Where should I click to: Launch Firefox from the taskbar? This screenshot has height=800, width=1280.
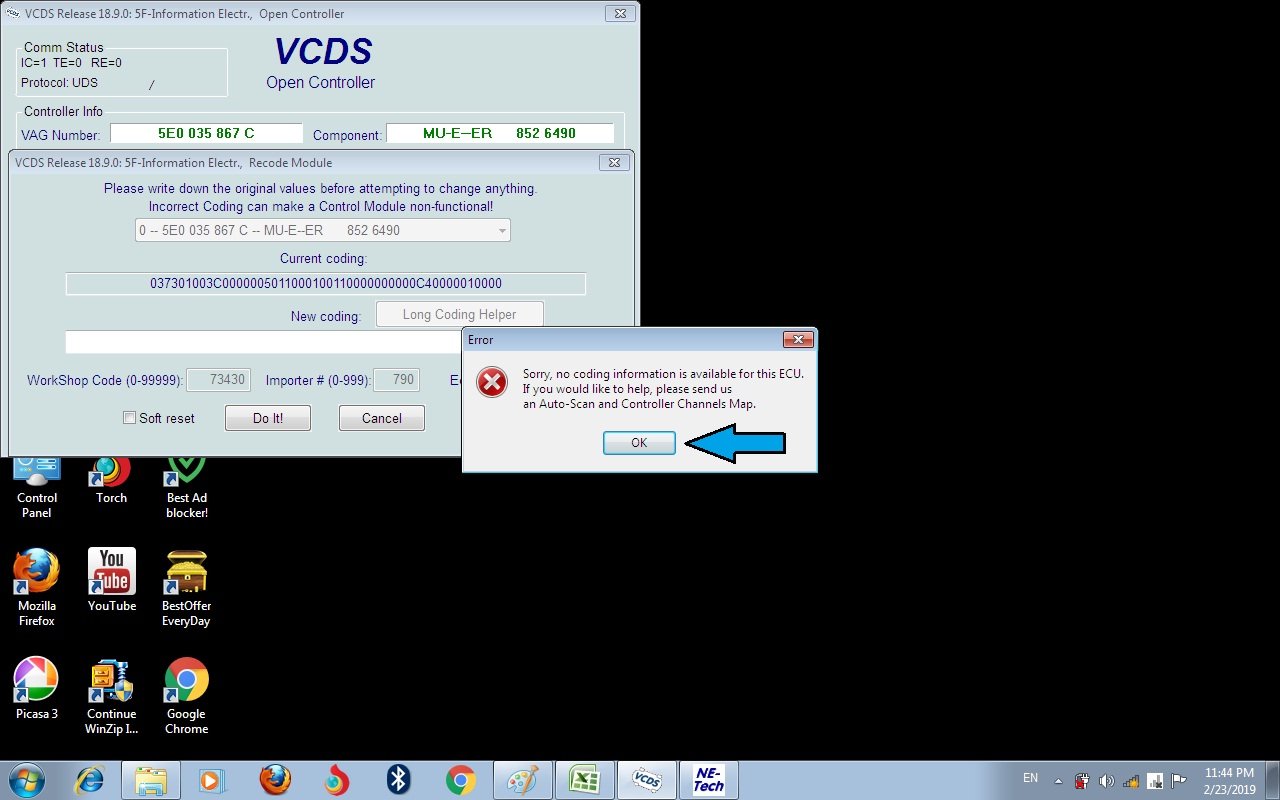point(275,779)
